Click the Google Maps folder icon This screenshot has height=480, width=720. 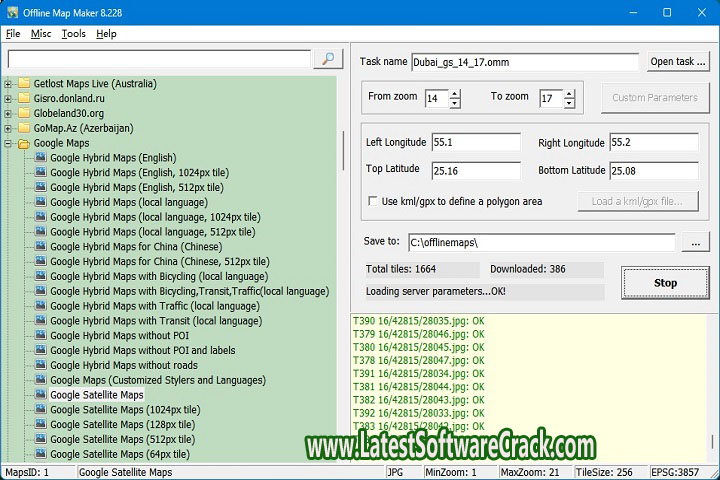[23, 143]
